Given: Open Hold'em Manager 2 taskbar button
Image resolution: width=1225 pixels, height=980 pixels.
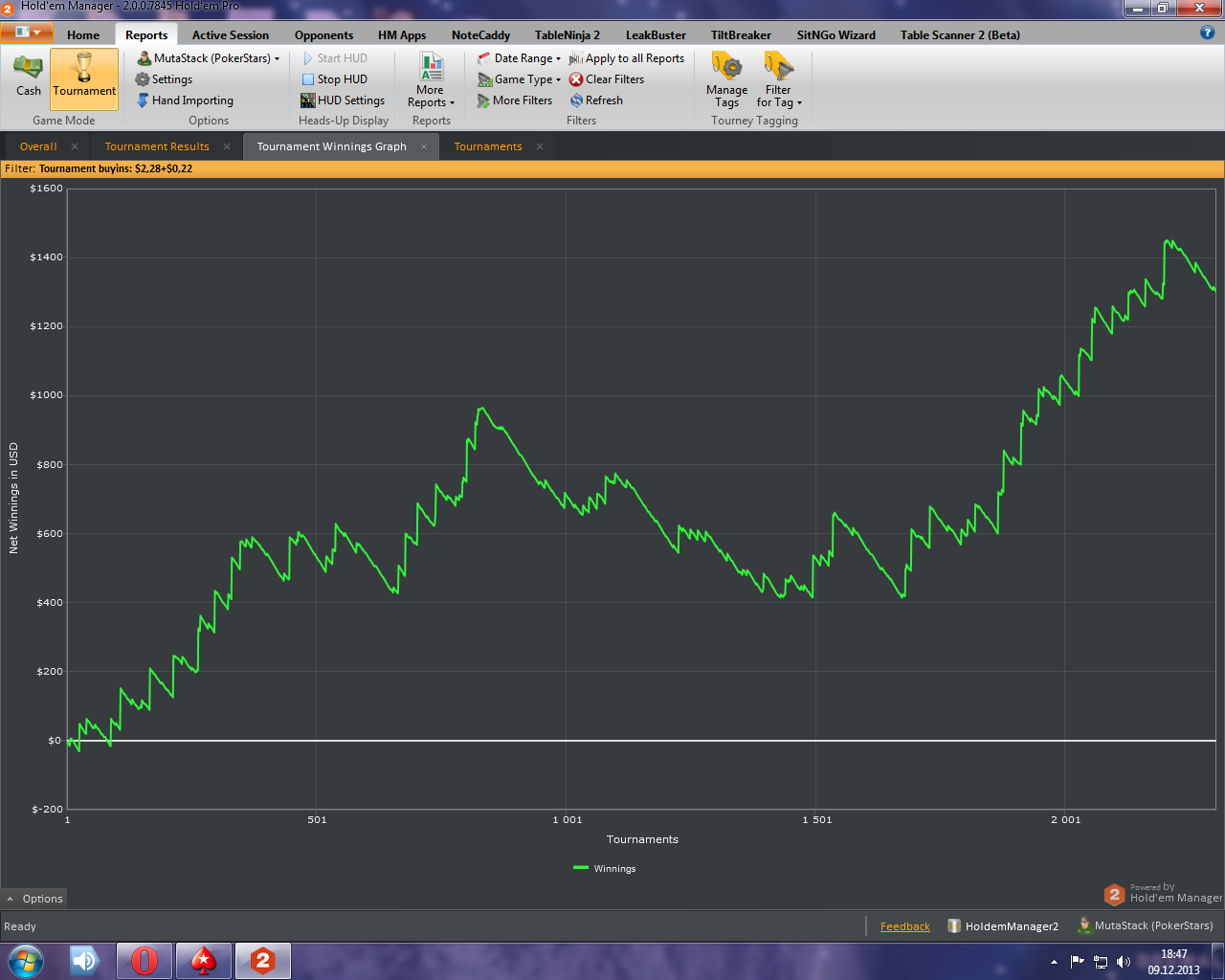Looking at the screenshot, I should 263,960.
